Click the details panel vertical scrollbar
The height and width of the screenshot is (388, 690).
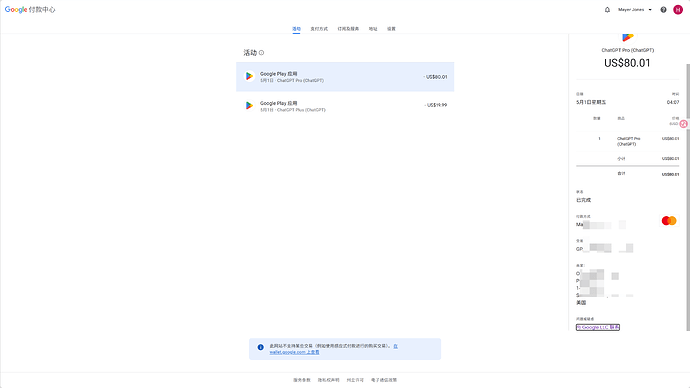pos(688,197)
